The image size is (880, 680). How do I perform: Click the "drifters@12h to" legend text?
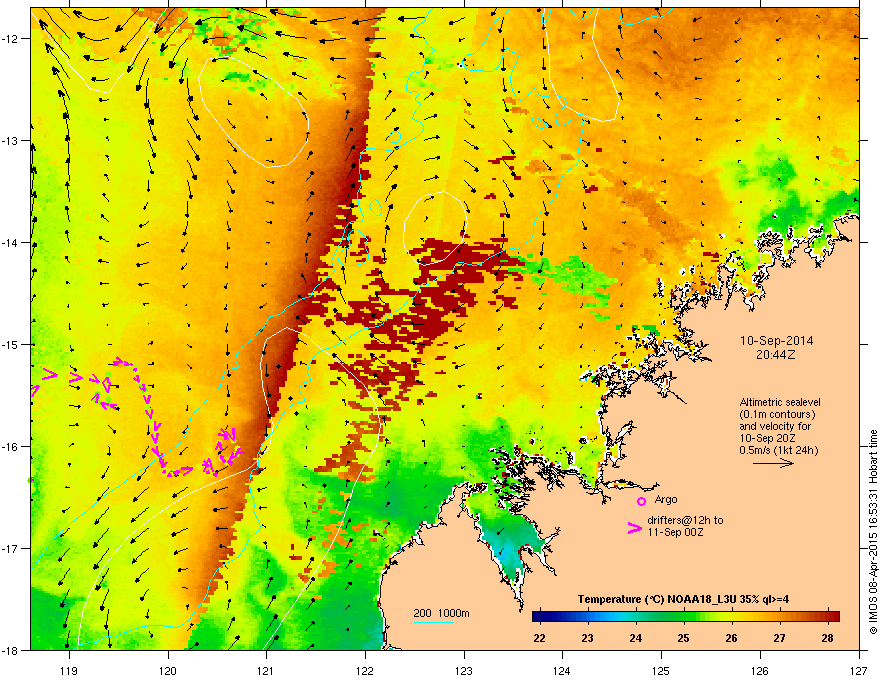pos(685,520)
